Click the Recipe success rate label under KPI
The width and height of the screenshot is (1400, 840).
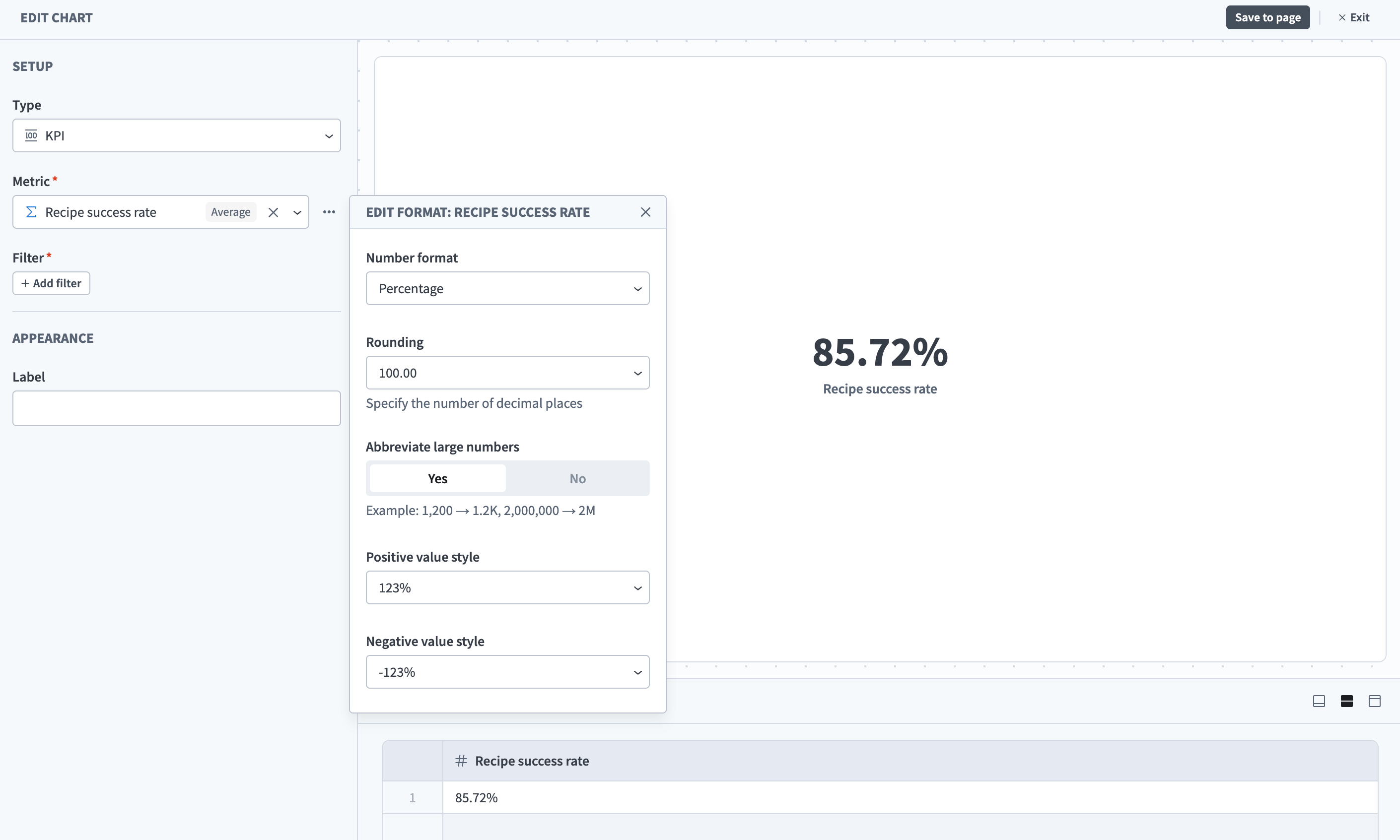click(x=880, y=389)
